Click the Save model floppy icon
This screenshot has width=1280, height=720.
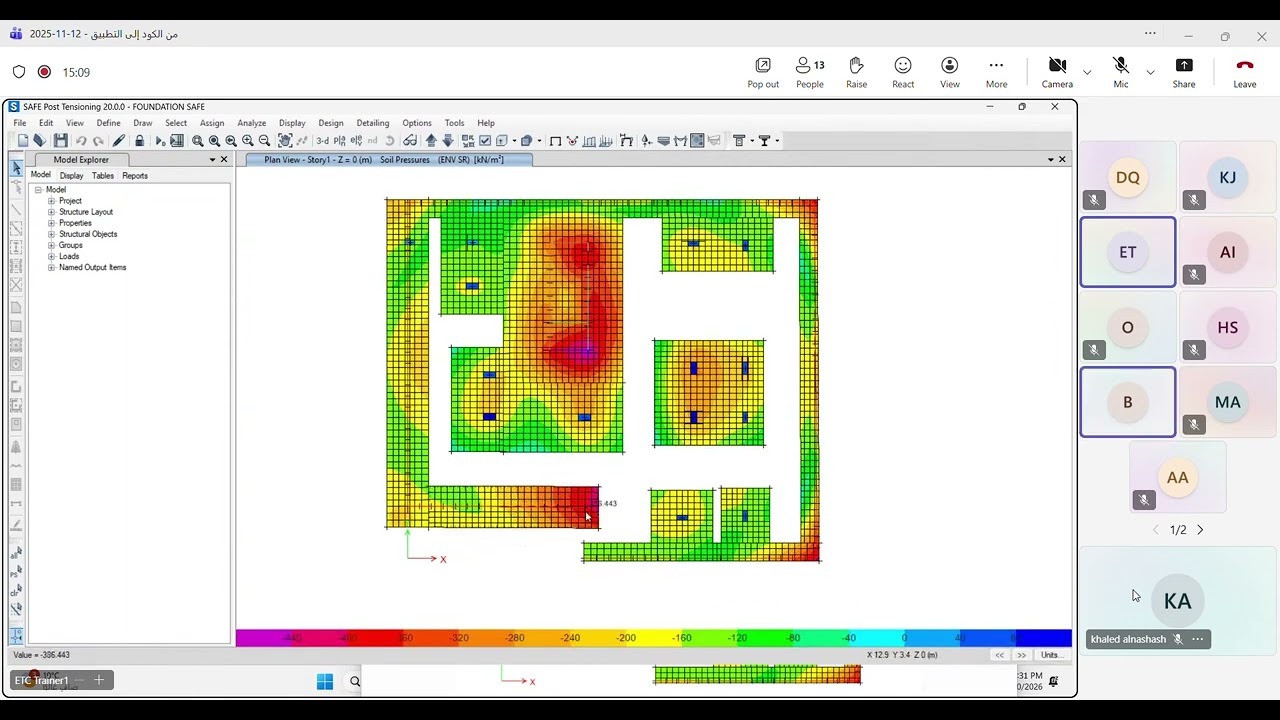pos(60,141)
